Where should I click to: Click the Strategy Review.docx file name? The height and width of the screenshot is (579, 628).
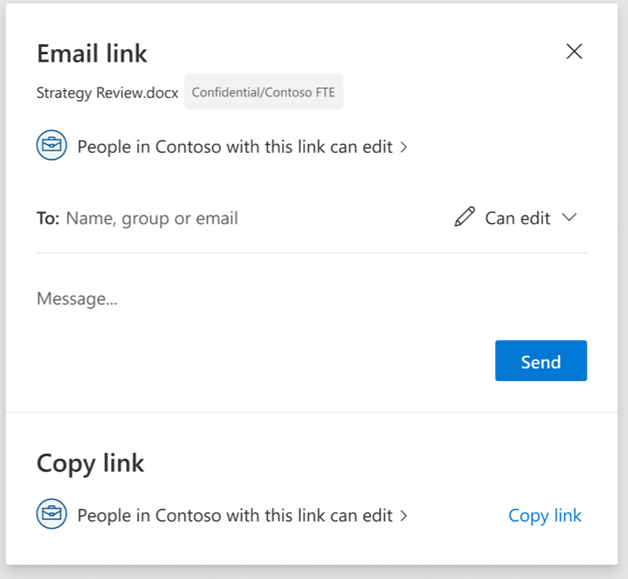tap(107, 93)
